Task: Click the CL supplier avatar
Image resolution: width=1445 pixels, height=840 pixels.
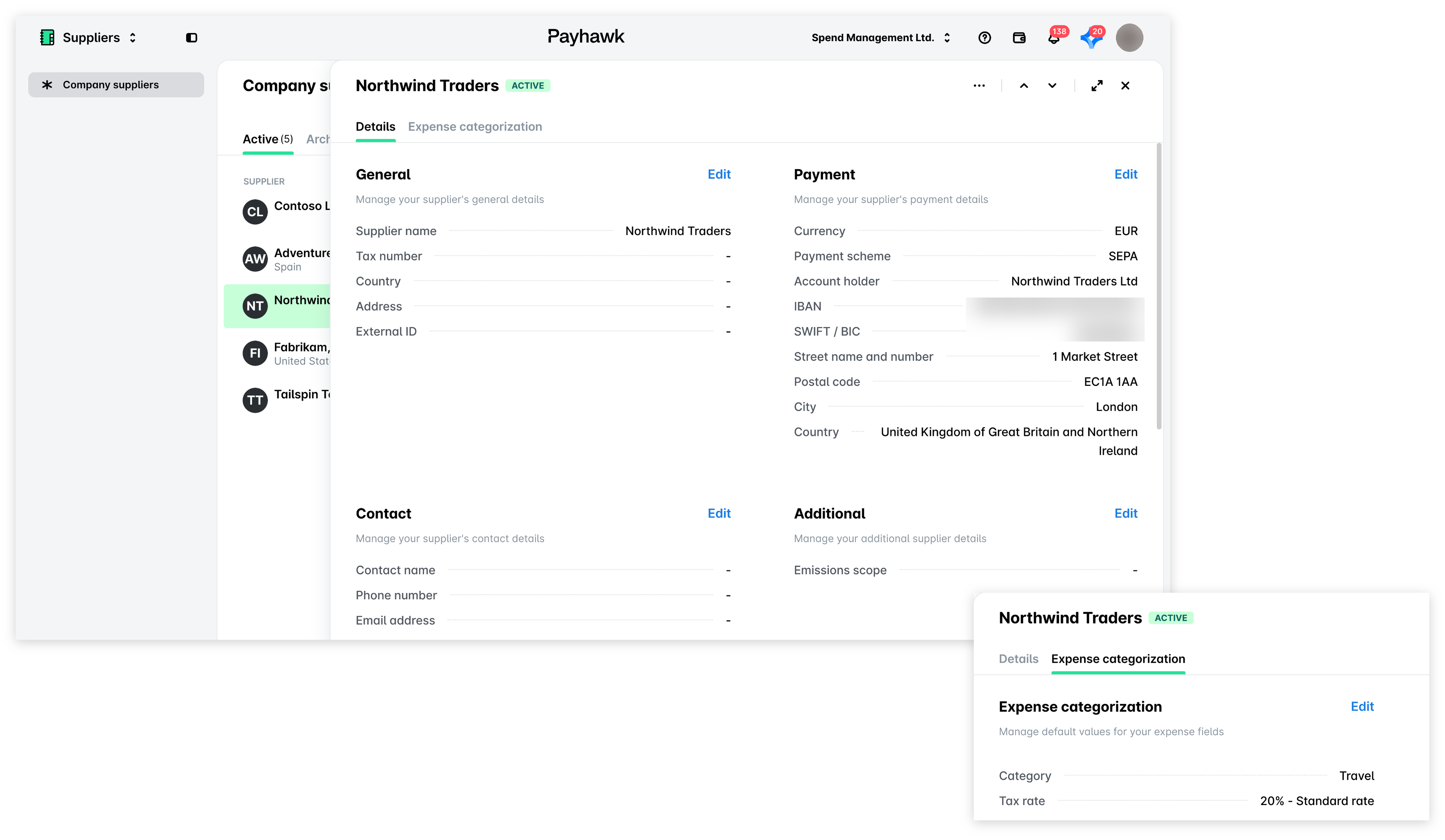Action: [x=255, y=212]
